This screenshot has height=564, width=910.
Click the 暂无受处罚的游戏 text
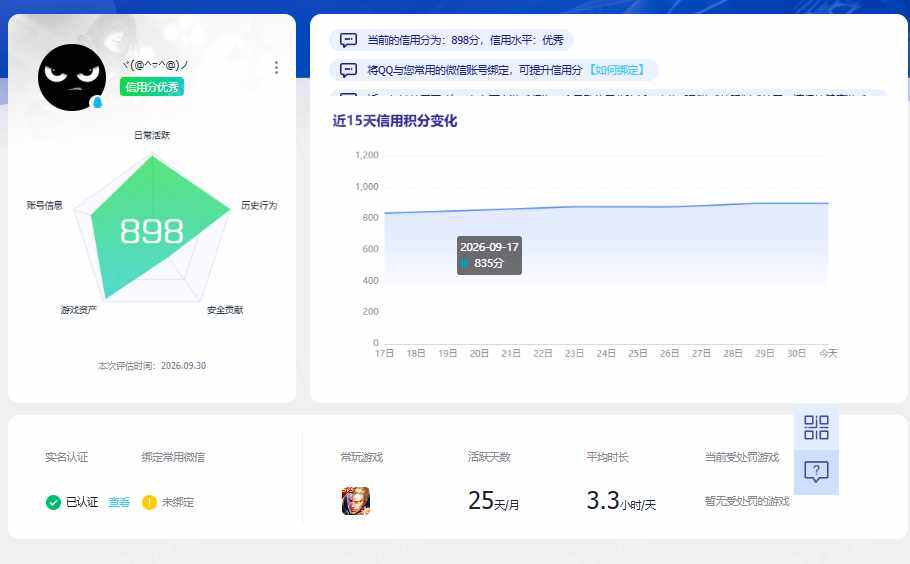(748, 501)
